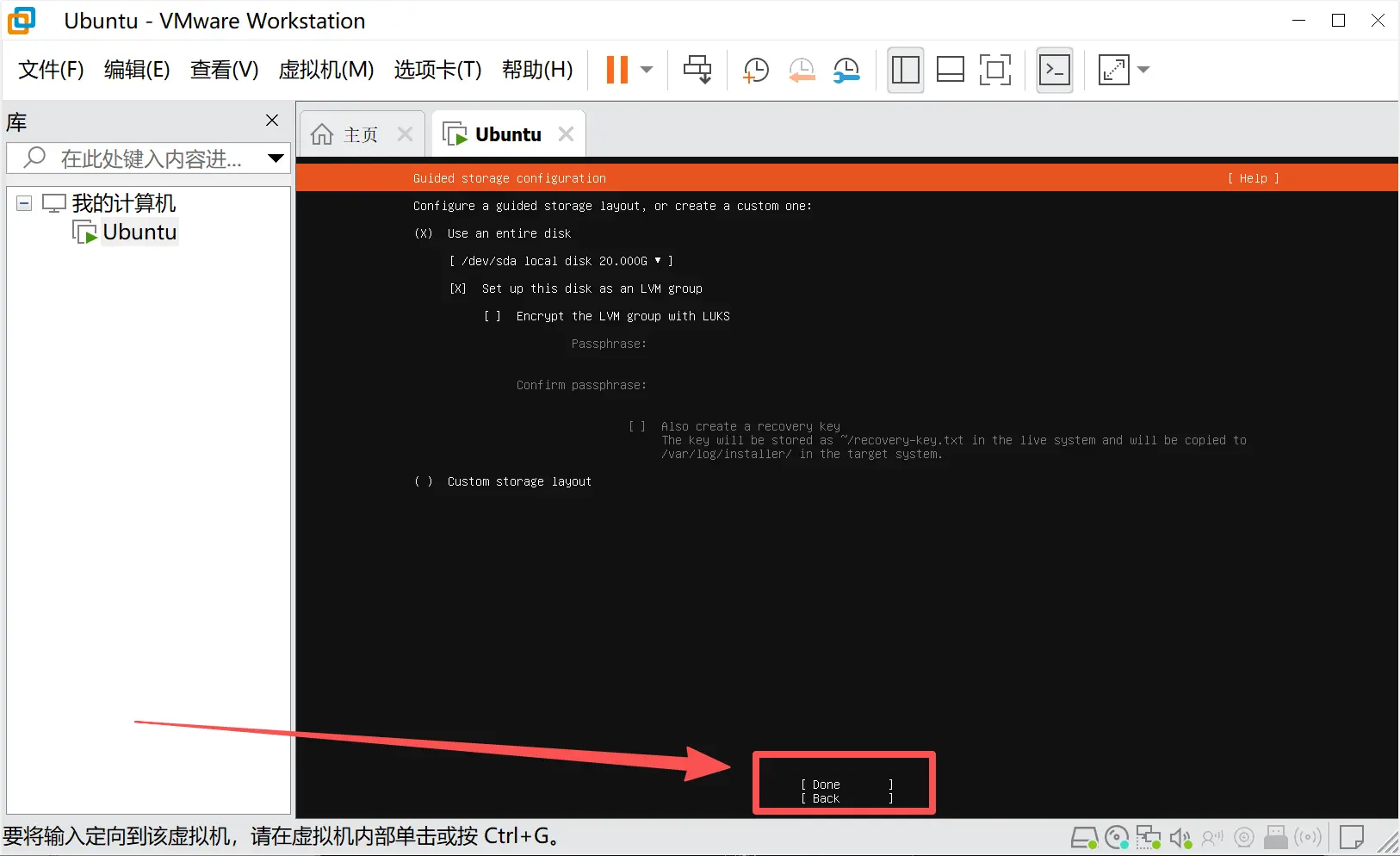Click the Help button in installer header
The image size is (1400, 856).
point(1253,178)
